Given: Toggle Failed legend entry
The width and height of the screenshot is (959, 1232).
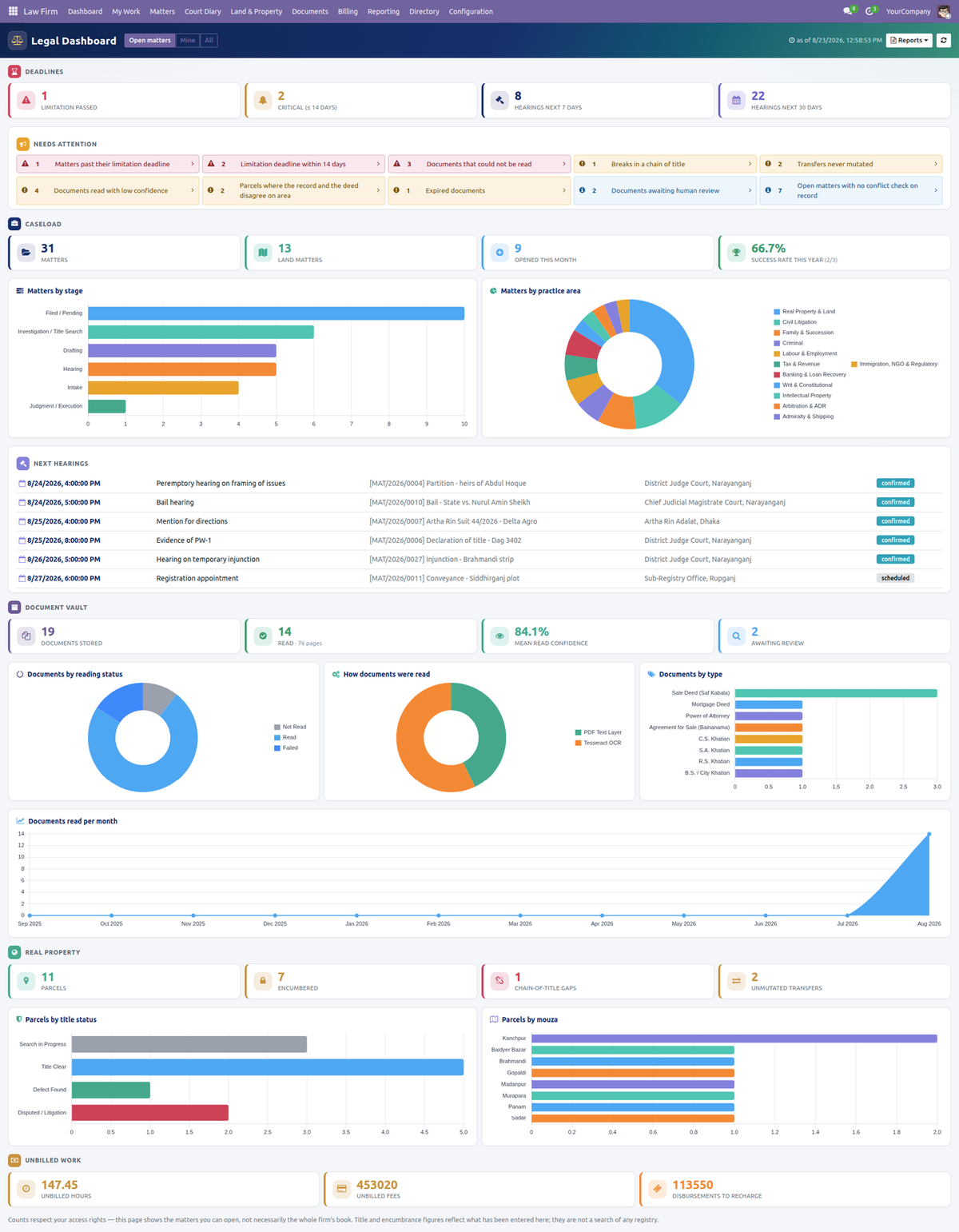Looking at the screenshot, I should point(286,748).
